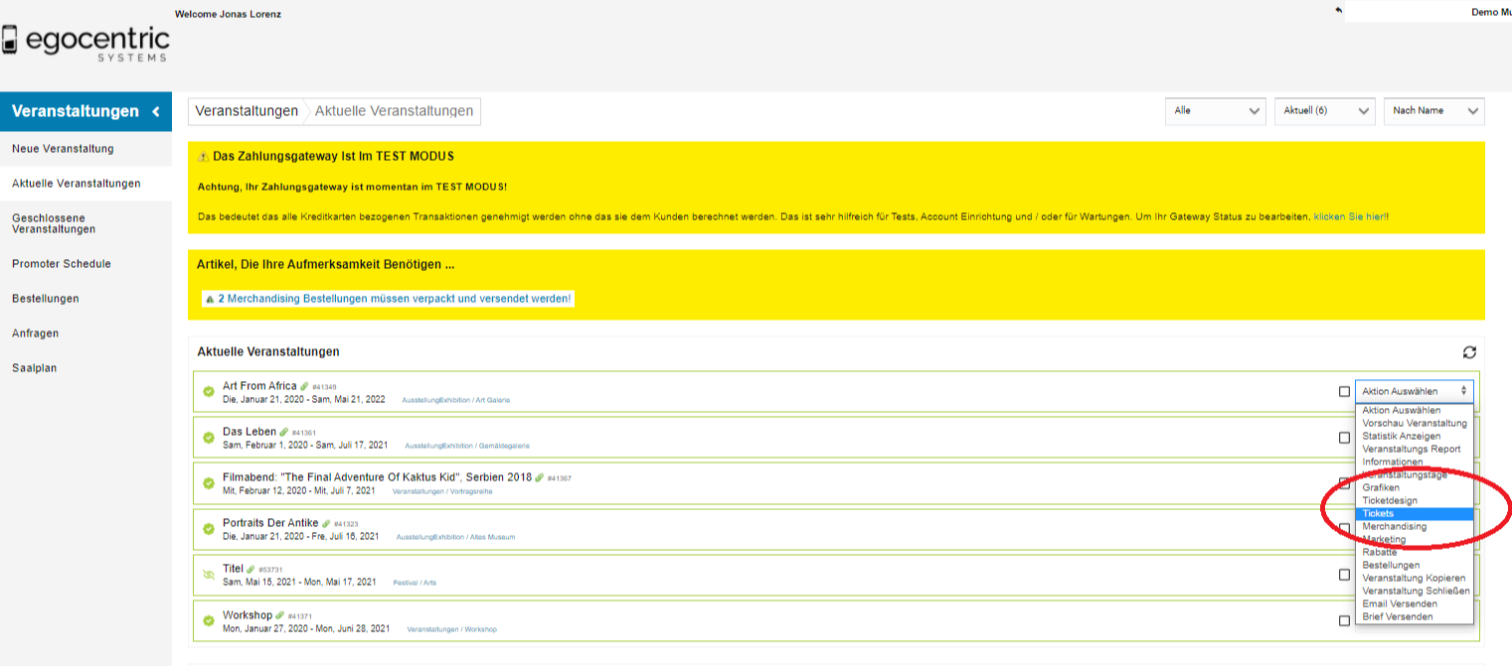
Task: Select the checkbox in the Das Leben row
Action: (1344, 437)
